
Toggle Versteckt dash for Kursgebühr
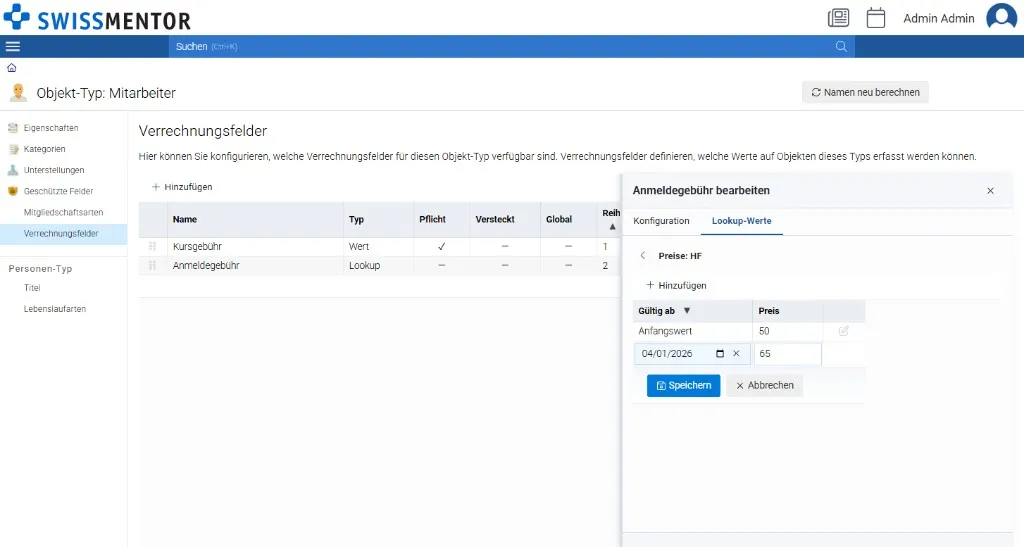(505, 246)
